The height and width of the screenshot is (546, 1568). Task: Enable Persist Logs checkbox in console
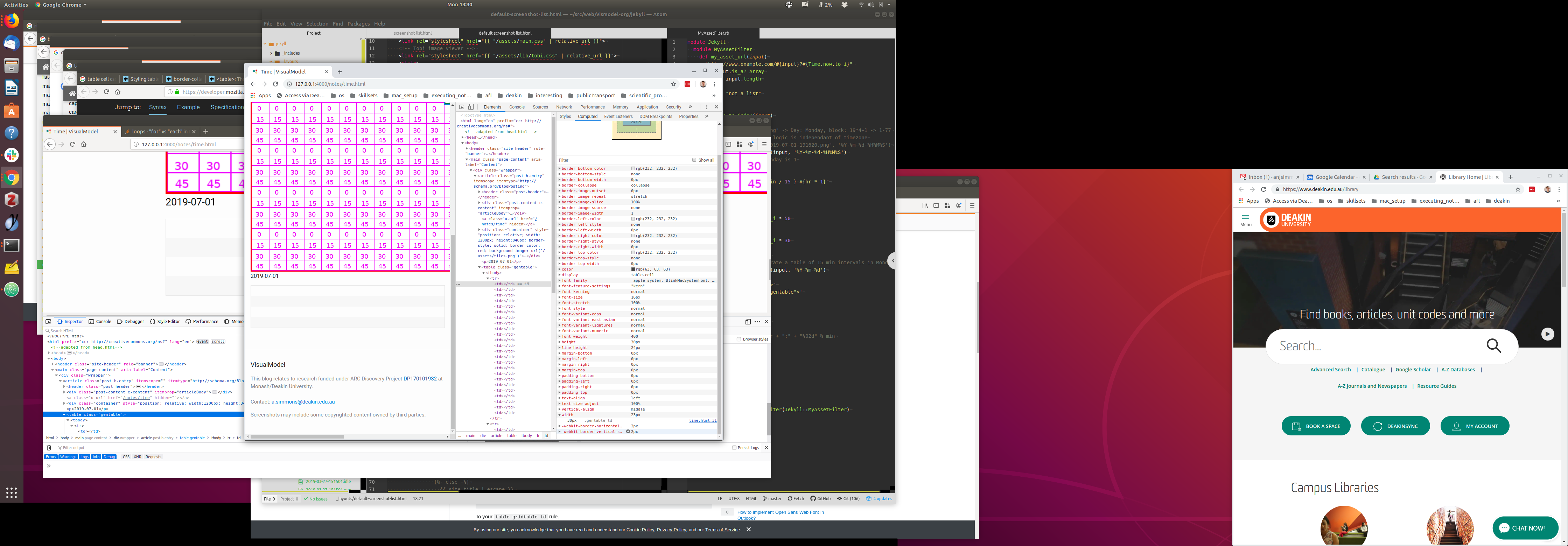[734, 447]
